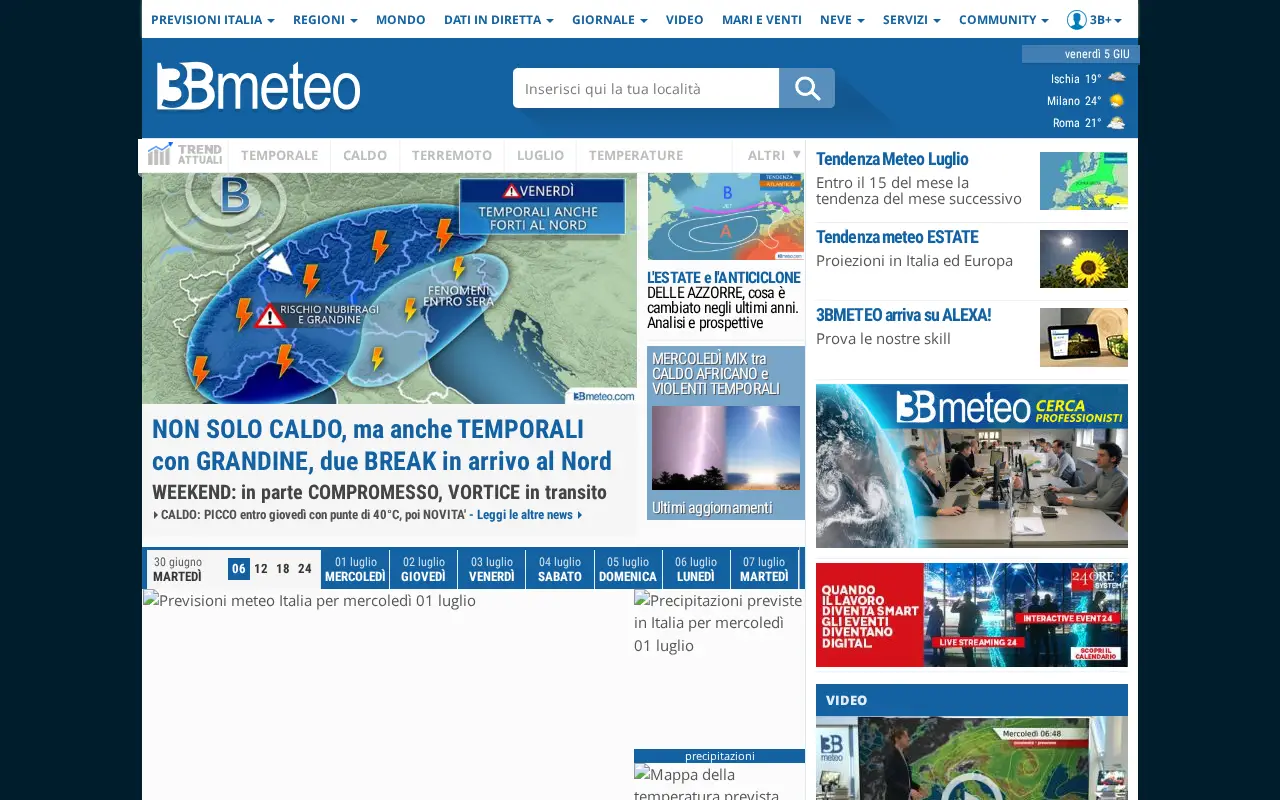
Task: Select hour 12 for Tuesday forecast
Action: coord(261,569)
